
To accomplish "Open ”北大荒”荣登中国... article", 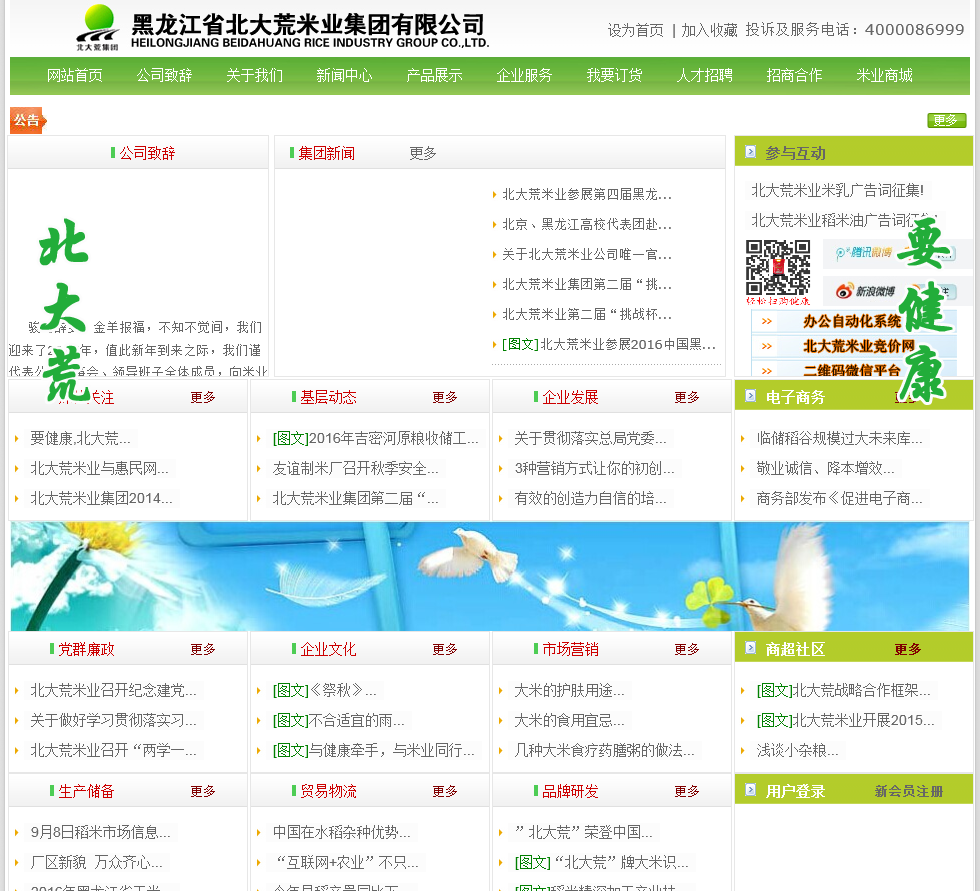I will (584, 832).
